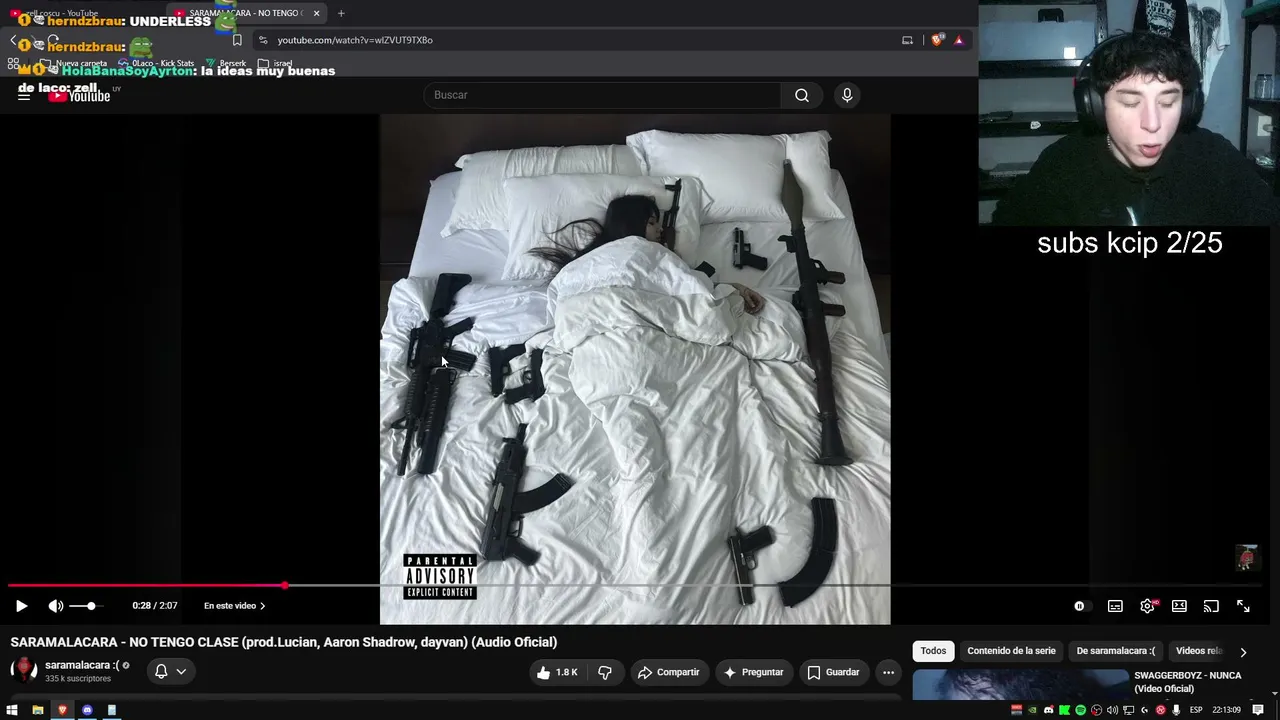This screenshot has width=1280, height=720.
Task: Like the video with thumbs-up button
Action: (558, 672)
